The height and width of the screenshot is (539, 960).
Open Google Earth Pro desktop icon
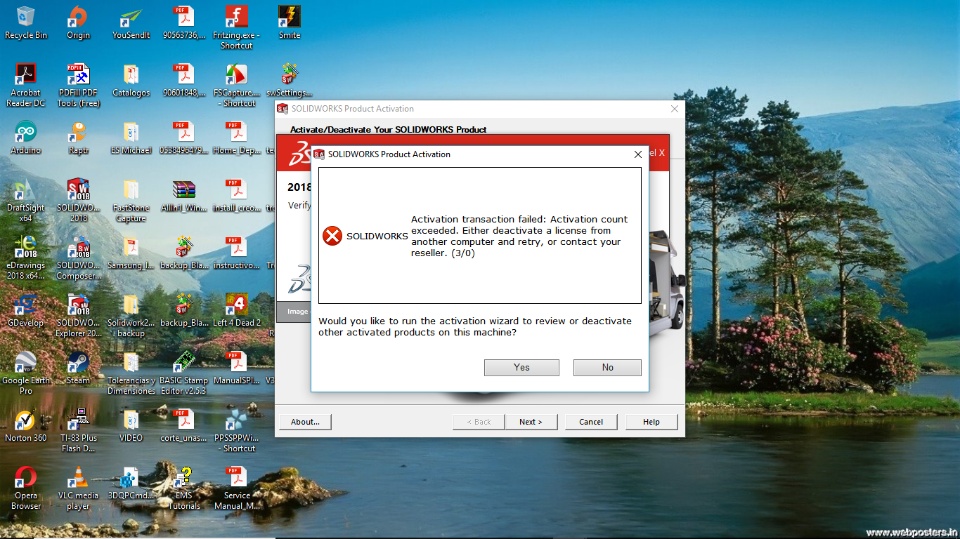click(x=26, y=372)
